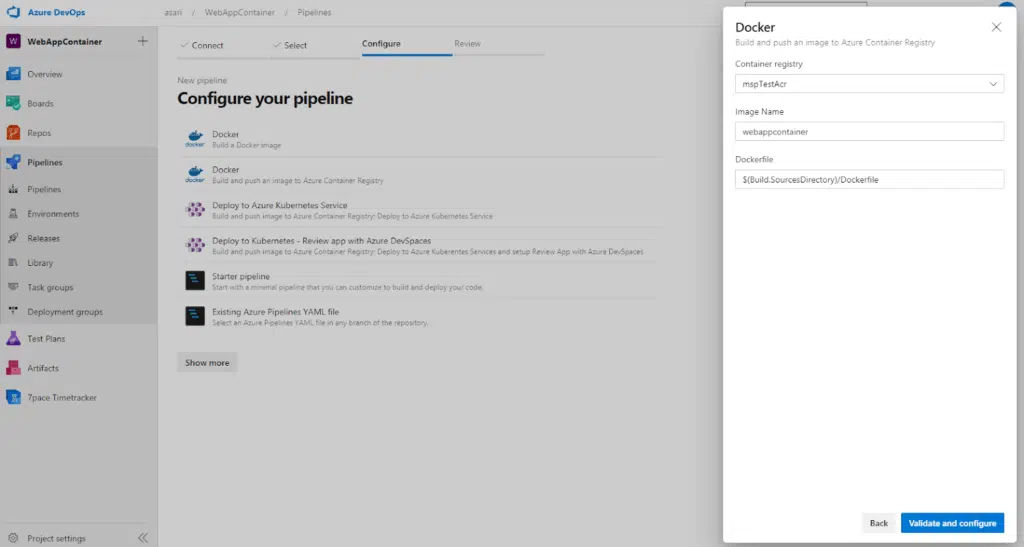Click the Azure DevOps logo icon

click(x=13, y=12)
